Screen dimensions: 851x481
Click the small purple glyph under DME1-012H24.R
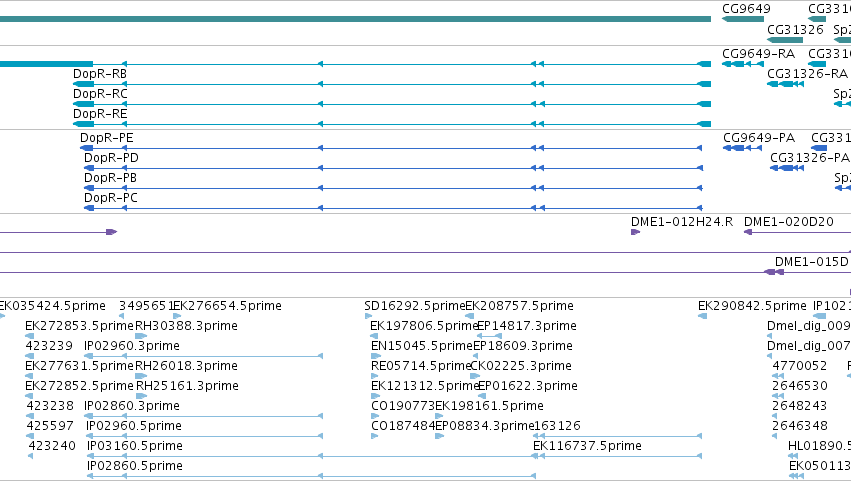[636, 232]
